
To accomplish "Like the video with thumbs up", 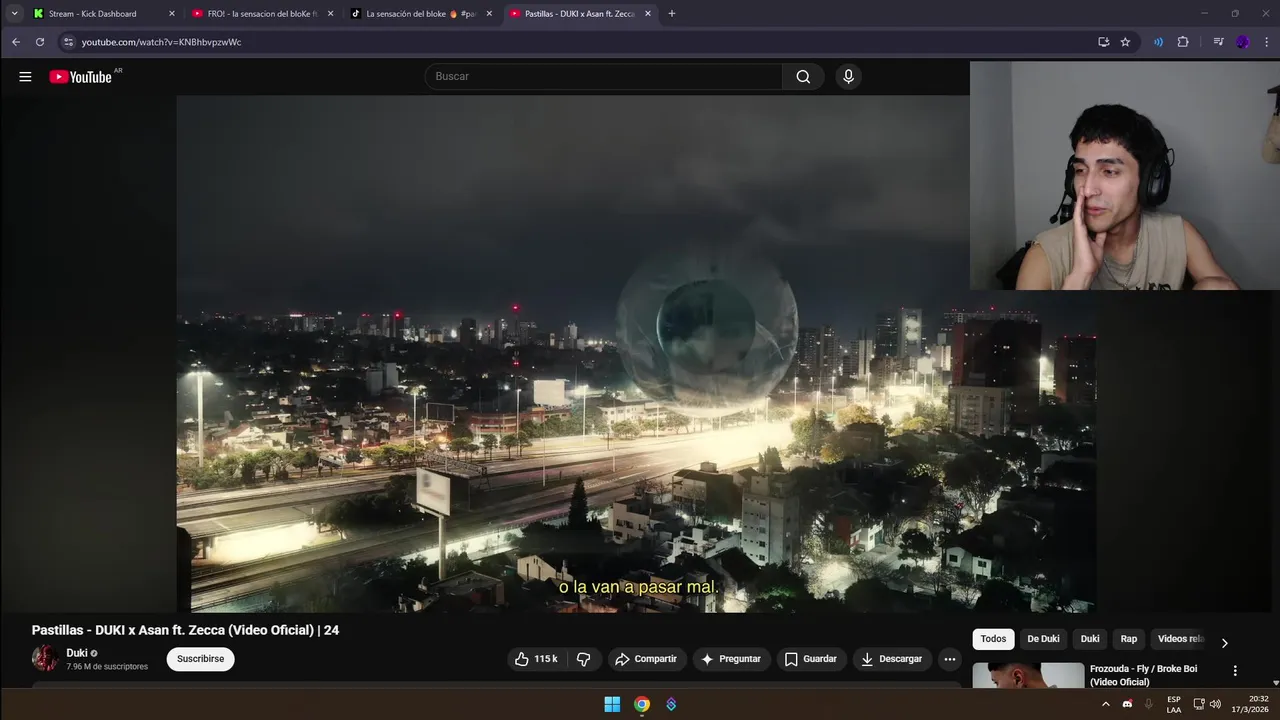I will click(x=536, y=659).
